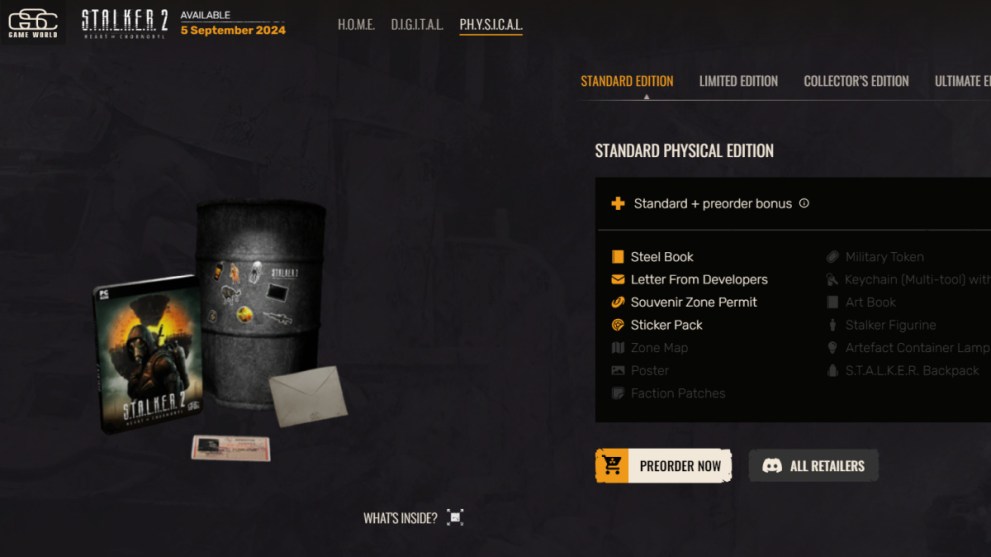Click the steel book game case image
Image resolution: width=991 pixels, height=557 pixels.
[149, 353]
